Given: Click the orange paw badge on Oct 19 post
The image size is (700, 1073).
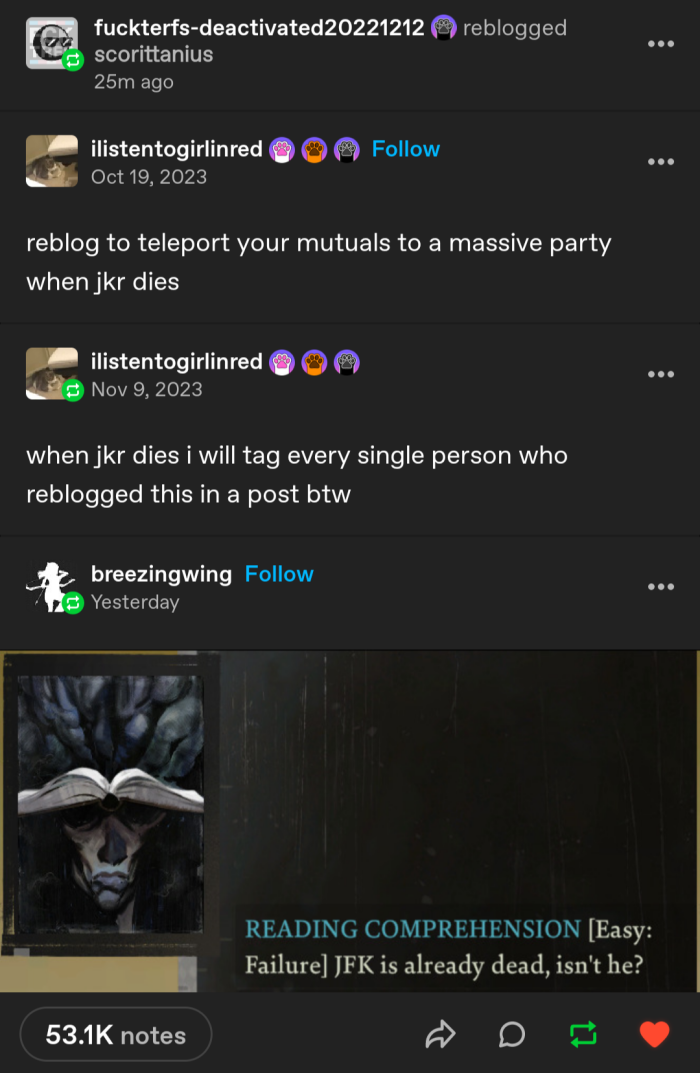Looking at the screenshot, I should click(x=314, y=150).
